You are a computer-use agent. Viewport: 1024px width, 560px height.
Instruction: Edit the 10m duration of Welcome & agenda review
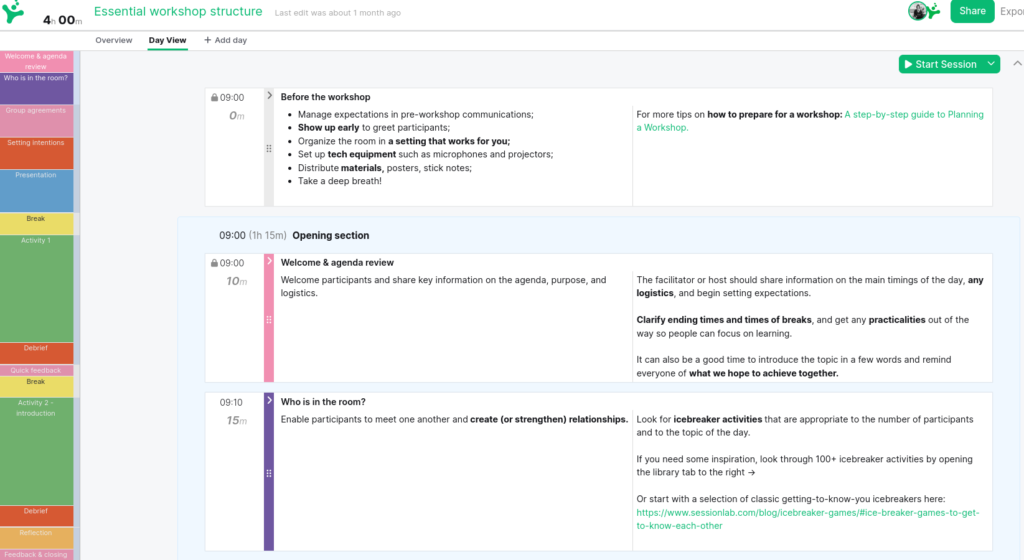(x=236, y=281)
